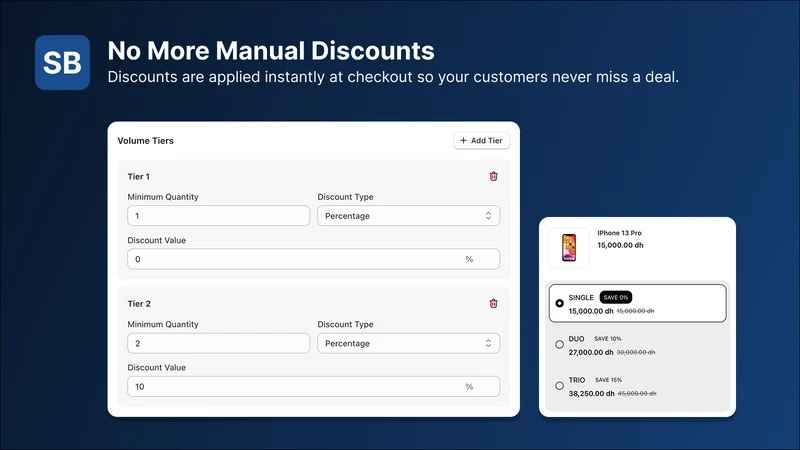
Task: Open Tier 1 Discount Type dropdown
Action: pyautogui.click(x=408, y=216)
